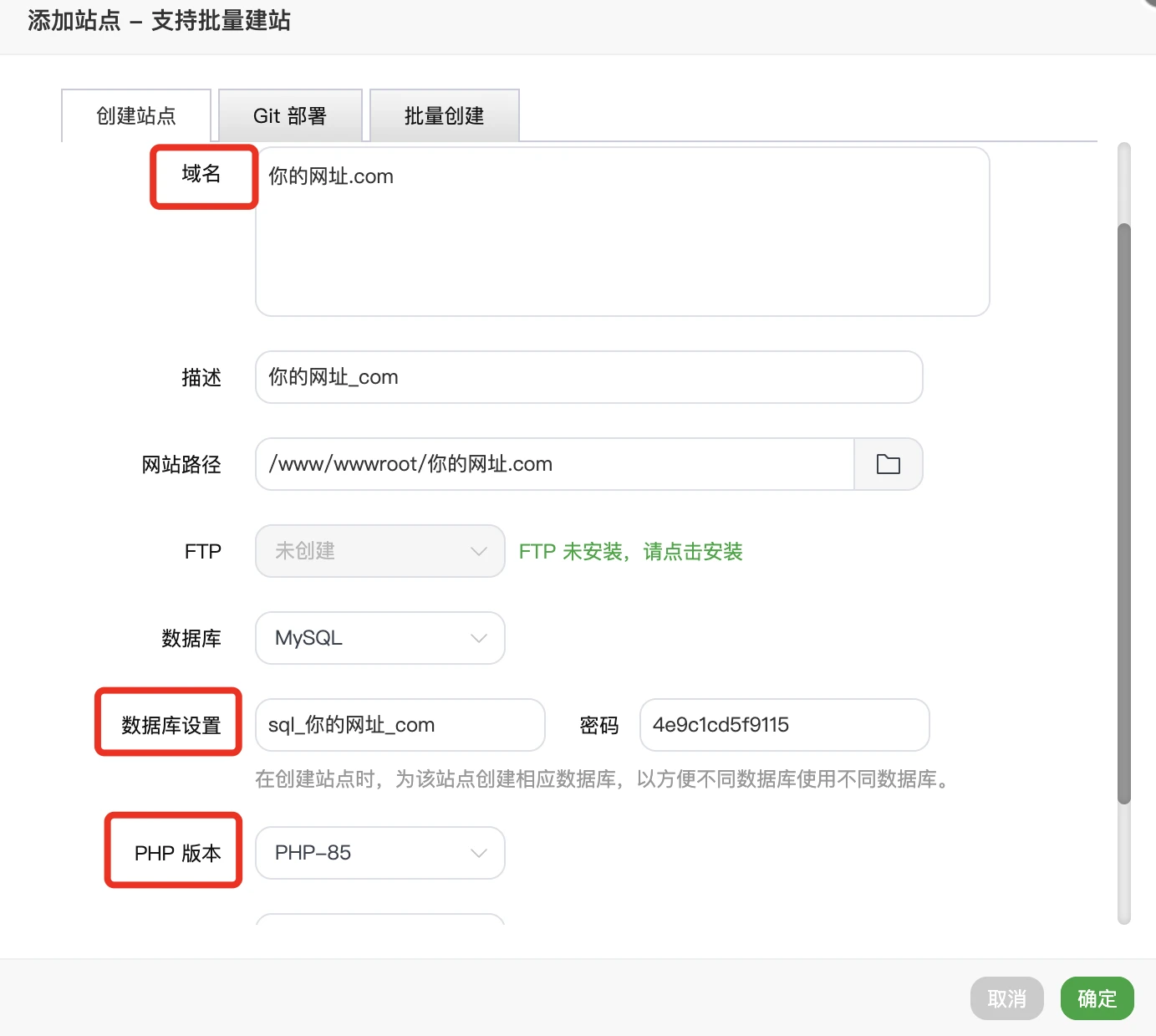Expand the PHP 版本 dropdown showing PHP-85
Image resolution: width=1156 pixels, height=1036 pixels.
coord(379,853)
